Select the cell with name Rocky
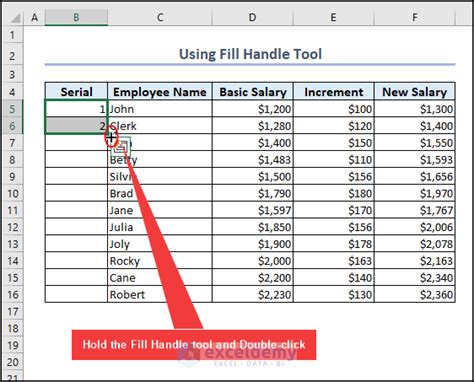 click(160, 261)
